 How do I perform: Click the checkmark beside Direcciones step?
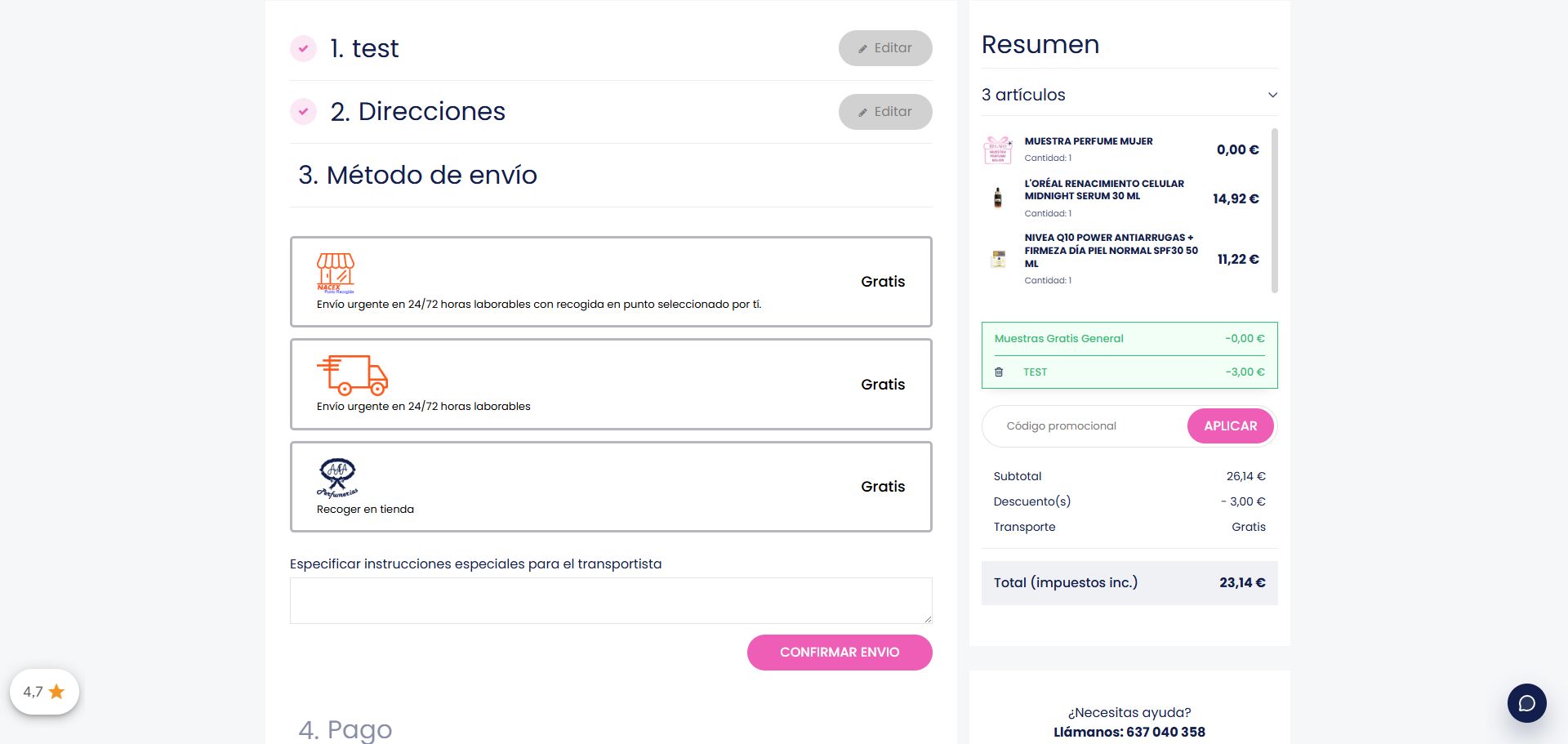coord(304,111)
